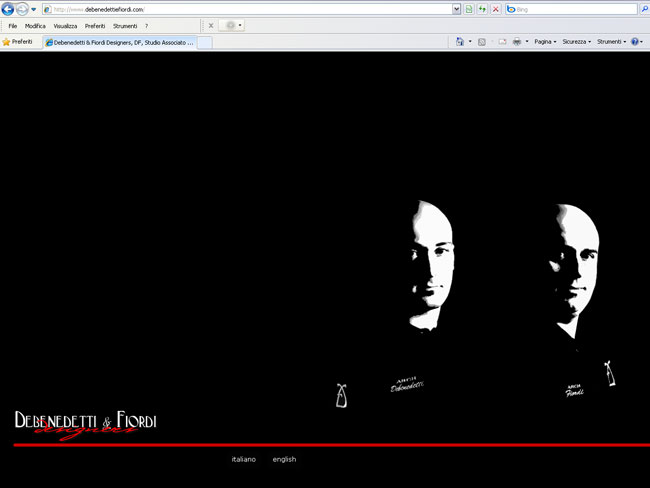The image size is (650, 488).
Task: Open the recent pages history dropdown arrow
Action: pos(34,9)
